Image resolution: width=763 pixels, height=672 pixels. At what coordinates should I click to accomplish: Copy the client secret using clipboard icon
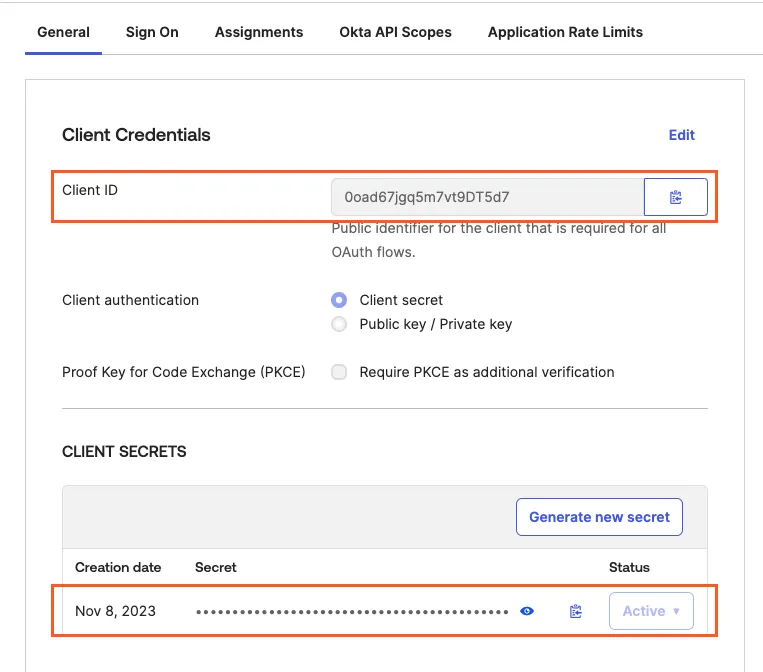click(x=576, y=611)
